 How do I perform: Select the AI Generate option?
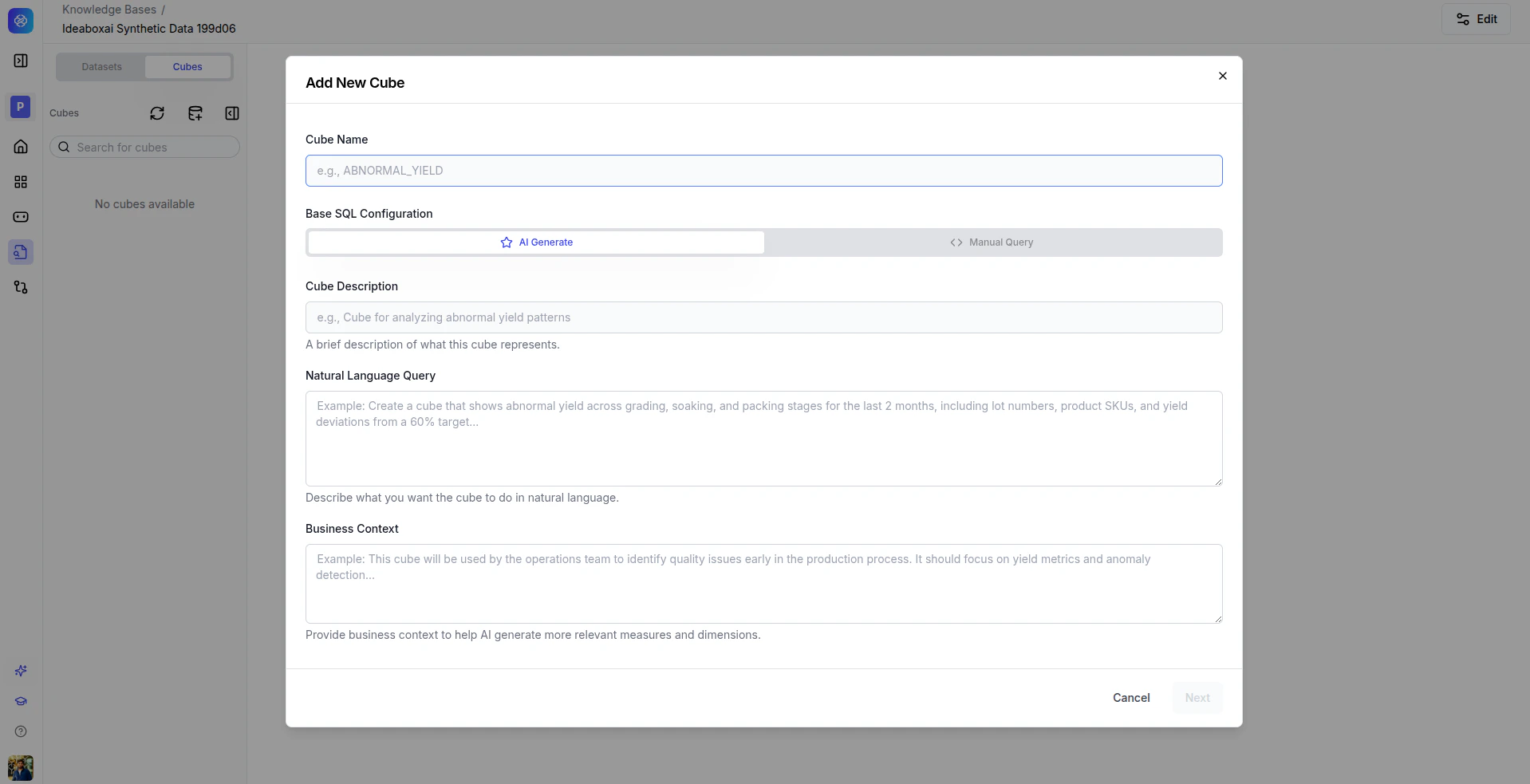click(x=536, y=242)
